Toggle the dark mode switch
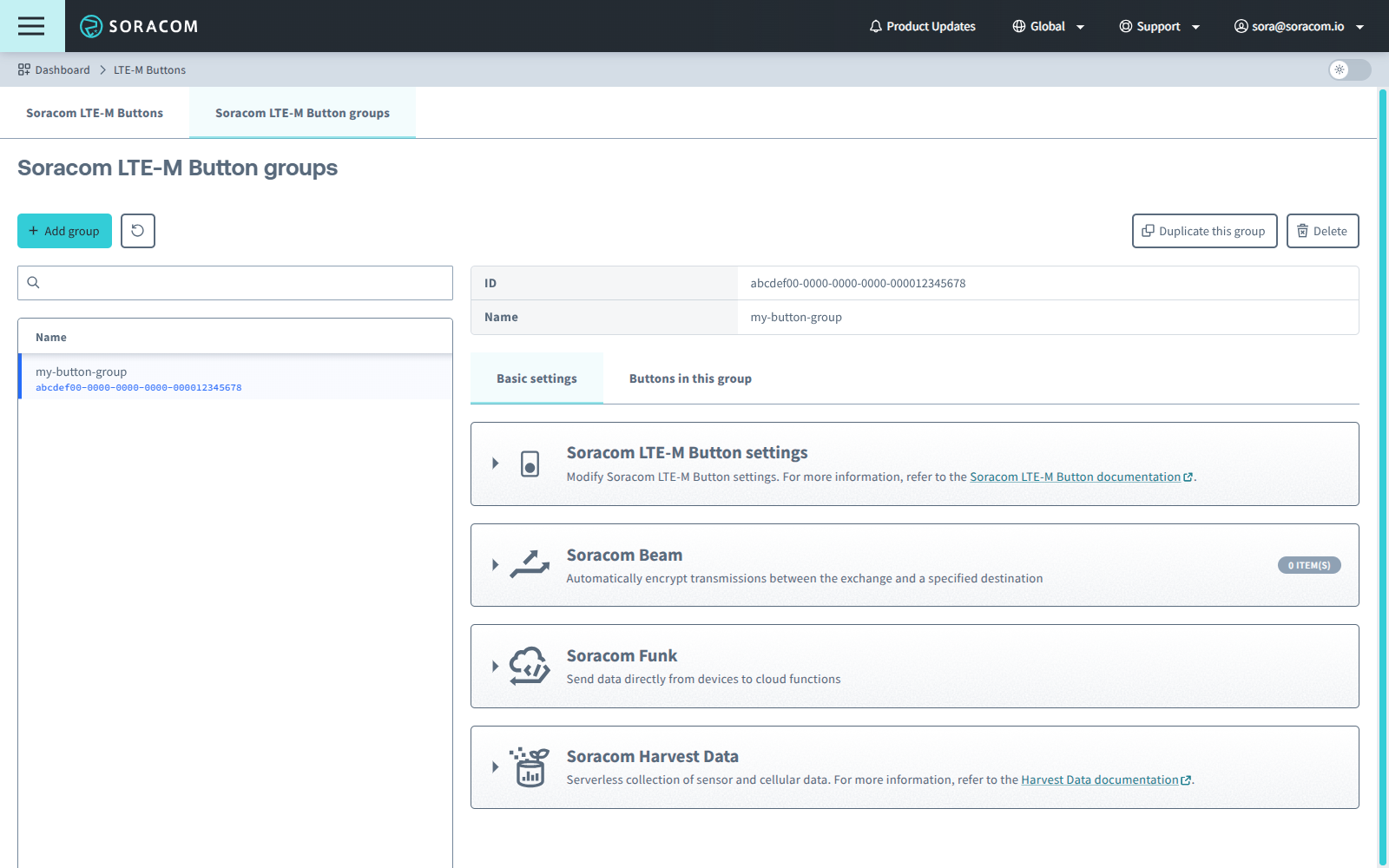Image resolution: width=1389 pixels, height=868 pixels. click(1348, 69)
